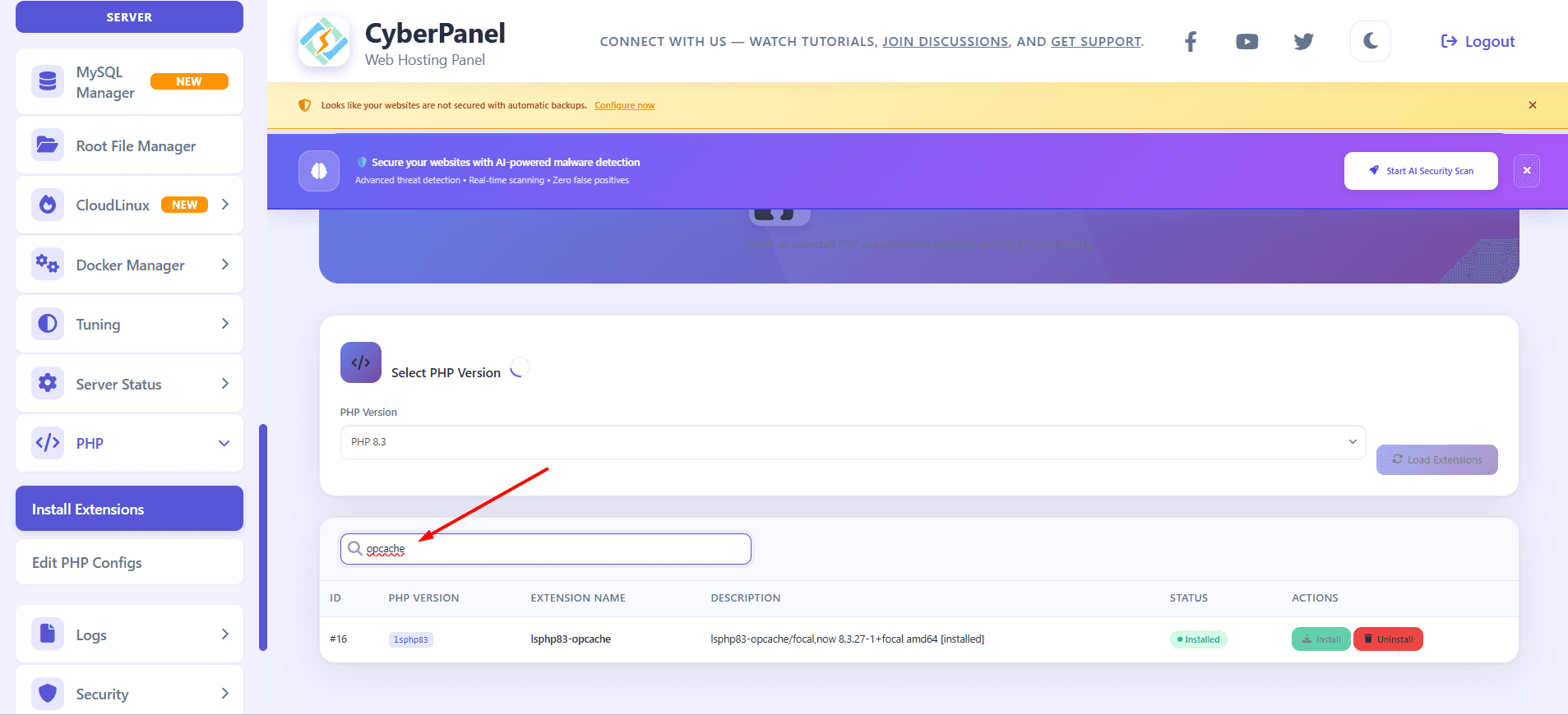
Task: Collapse the PHP sidebar section
Action: click(224, 443)
